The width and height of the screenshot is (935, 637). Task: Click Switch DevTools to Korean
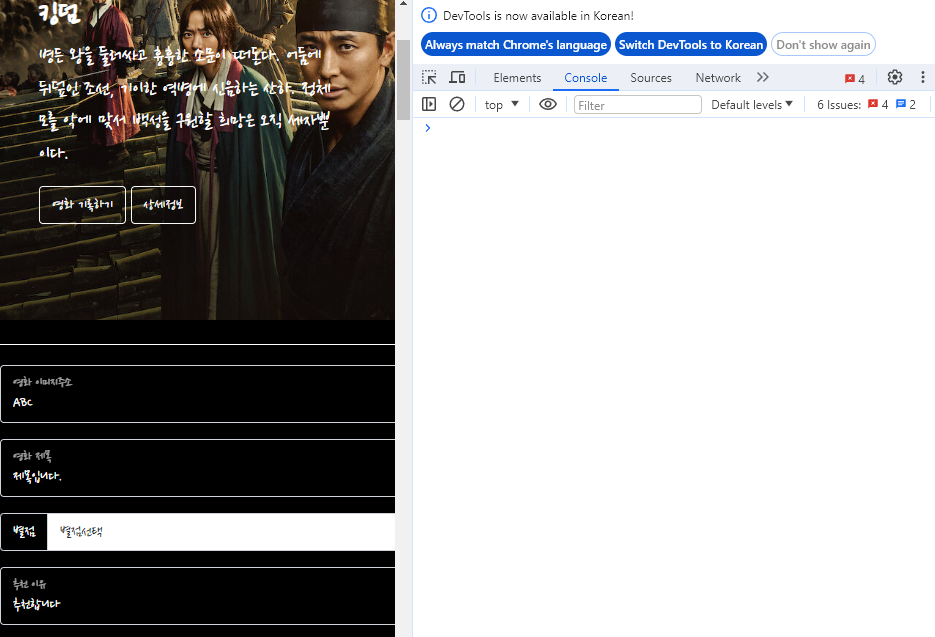pyautogui.click(x=691, y=45)
